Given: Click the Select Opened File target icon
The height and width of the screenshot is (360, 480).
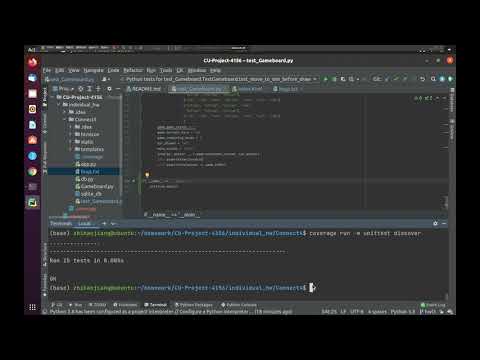Looking at the screenshot, I should coord(81,89).
